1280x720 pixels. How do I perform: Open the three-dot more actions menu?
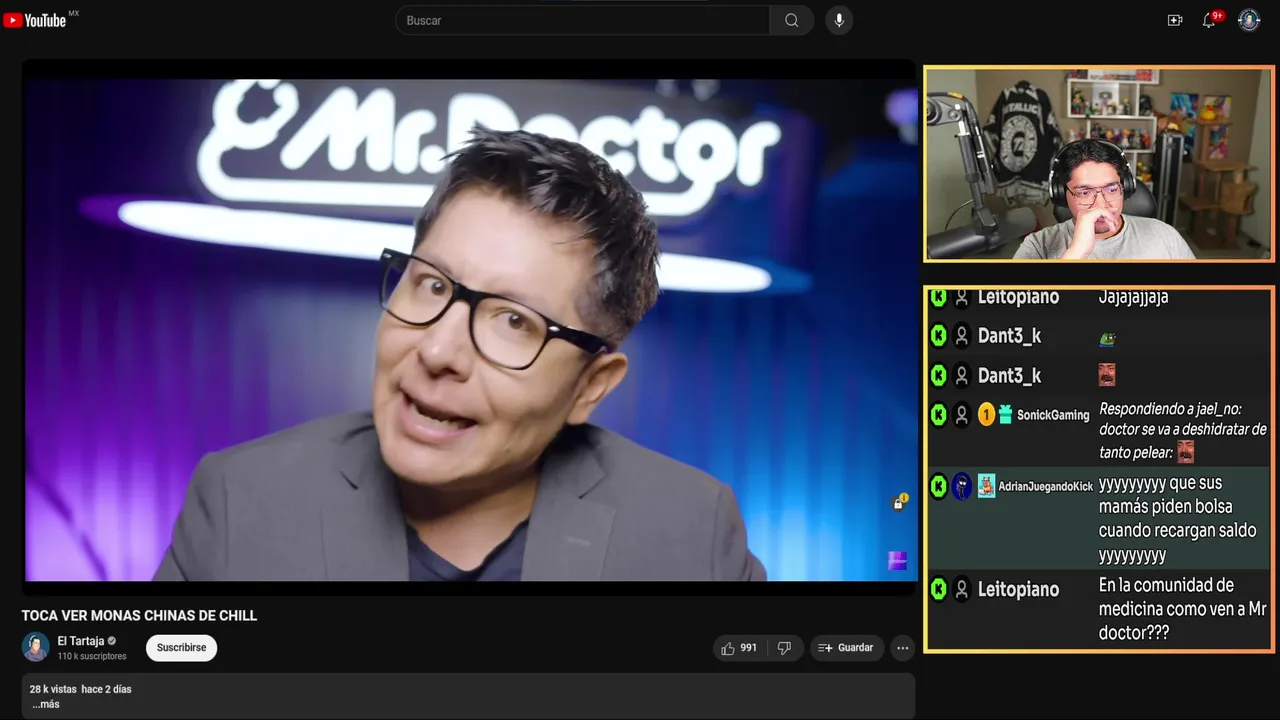pos(903,648)
